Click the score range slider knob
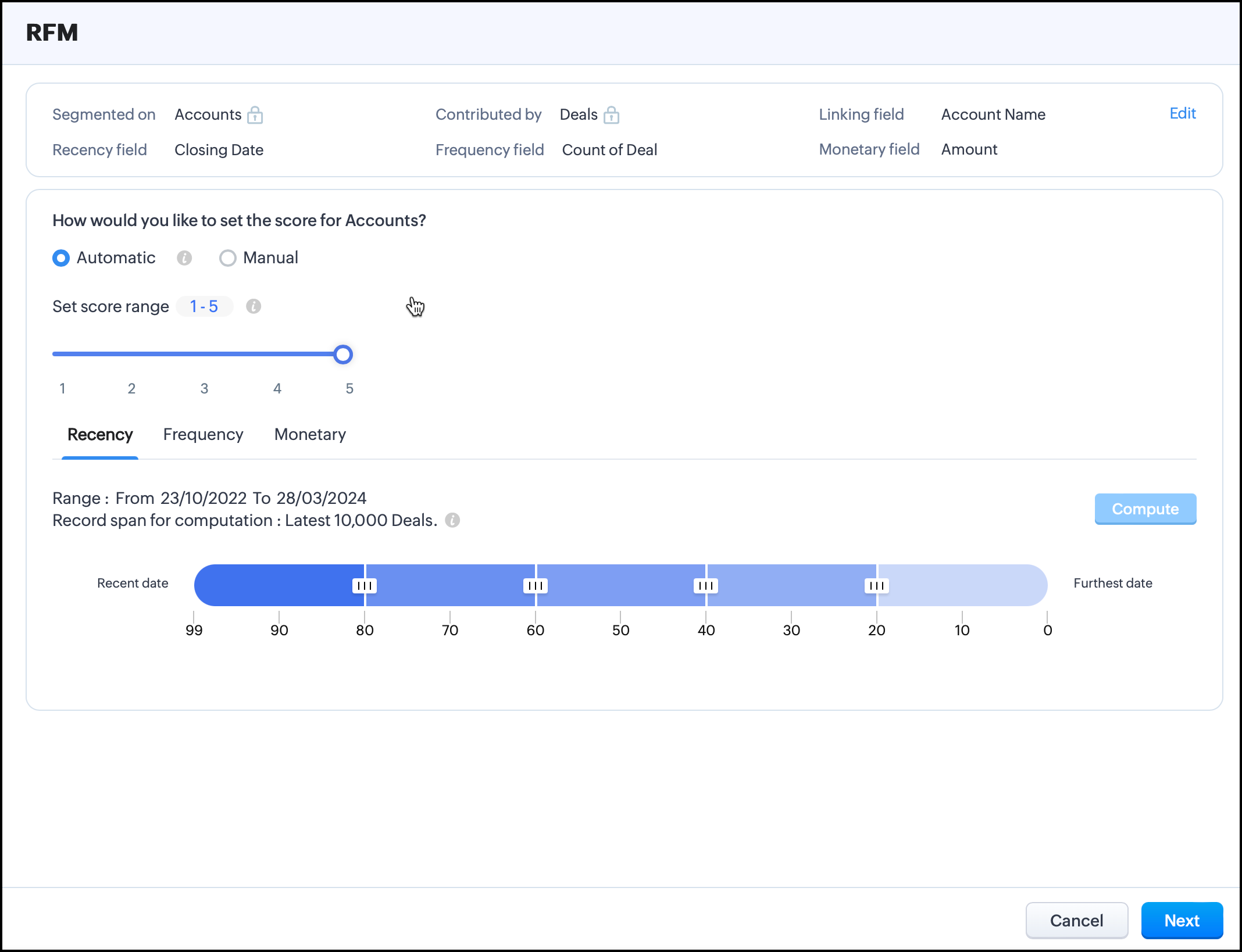Screen dimensions: 1242x952 point(343,355)
